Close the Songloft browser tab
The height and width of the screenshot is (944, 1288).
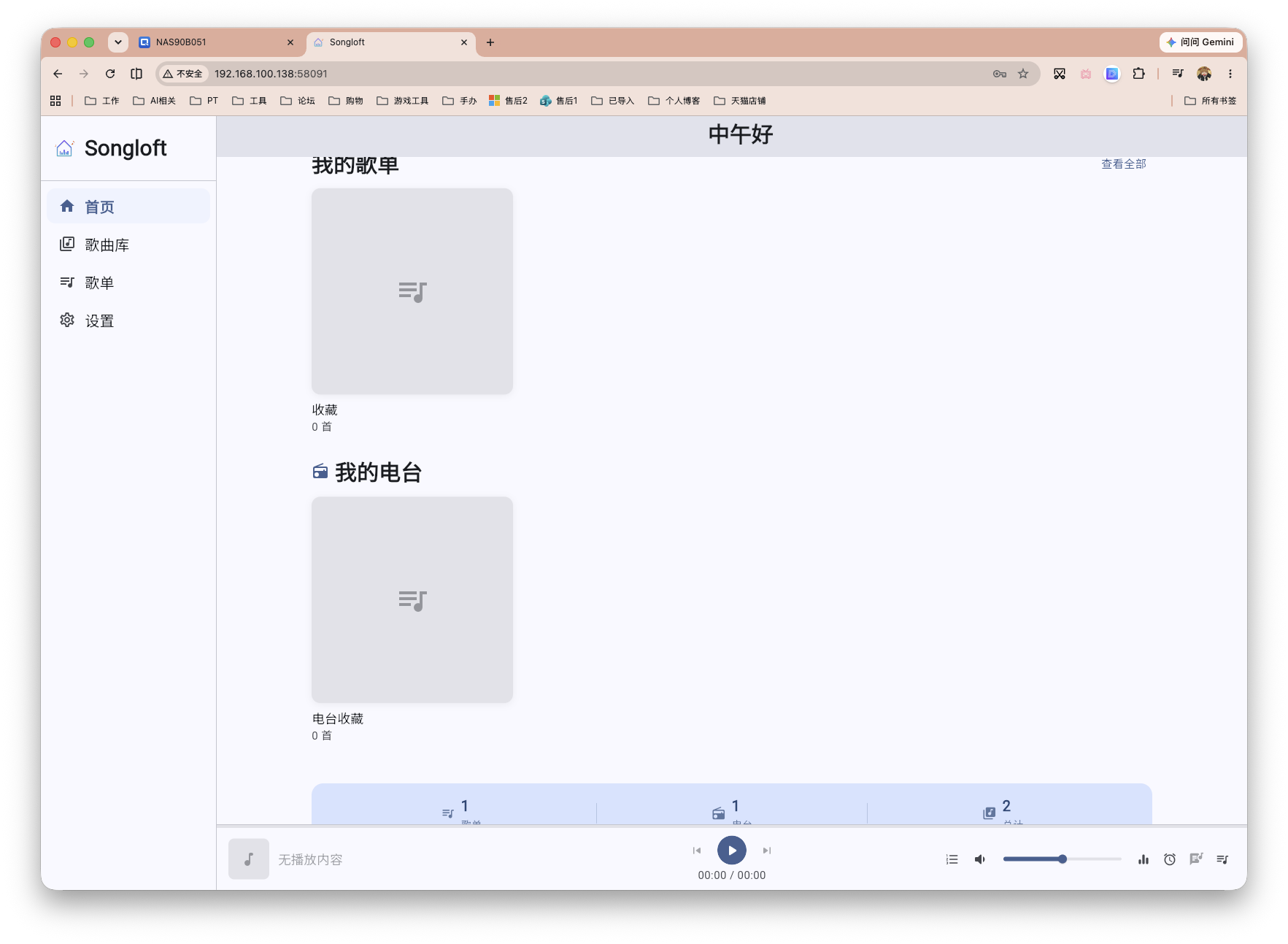coord(464,42)
